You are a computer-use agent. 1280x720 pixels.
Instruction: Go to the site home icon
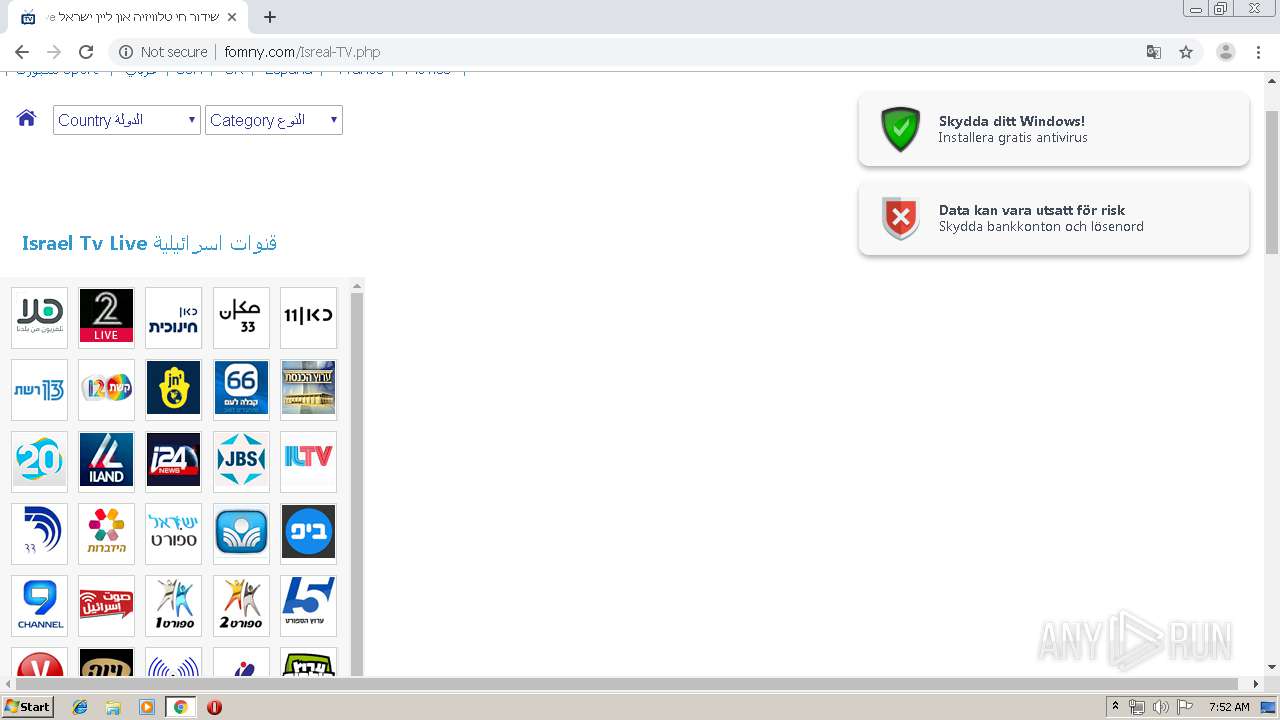[x=27, y=118]
